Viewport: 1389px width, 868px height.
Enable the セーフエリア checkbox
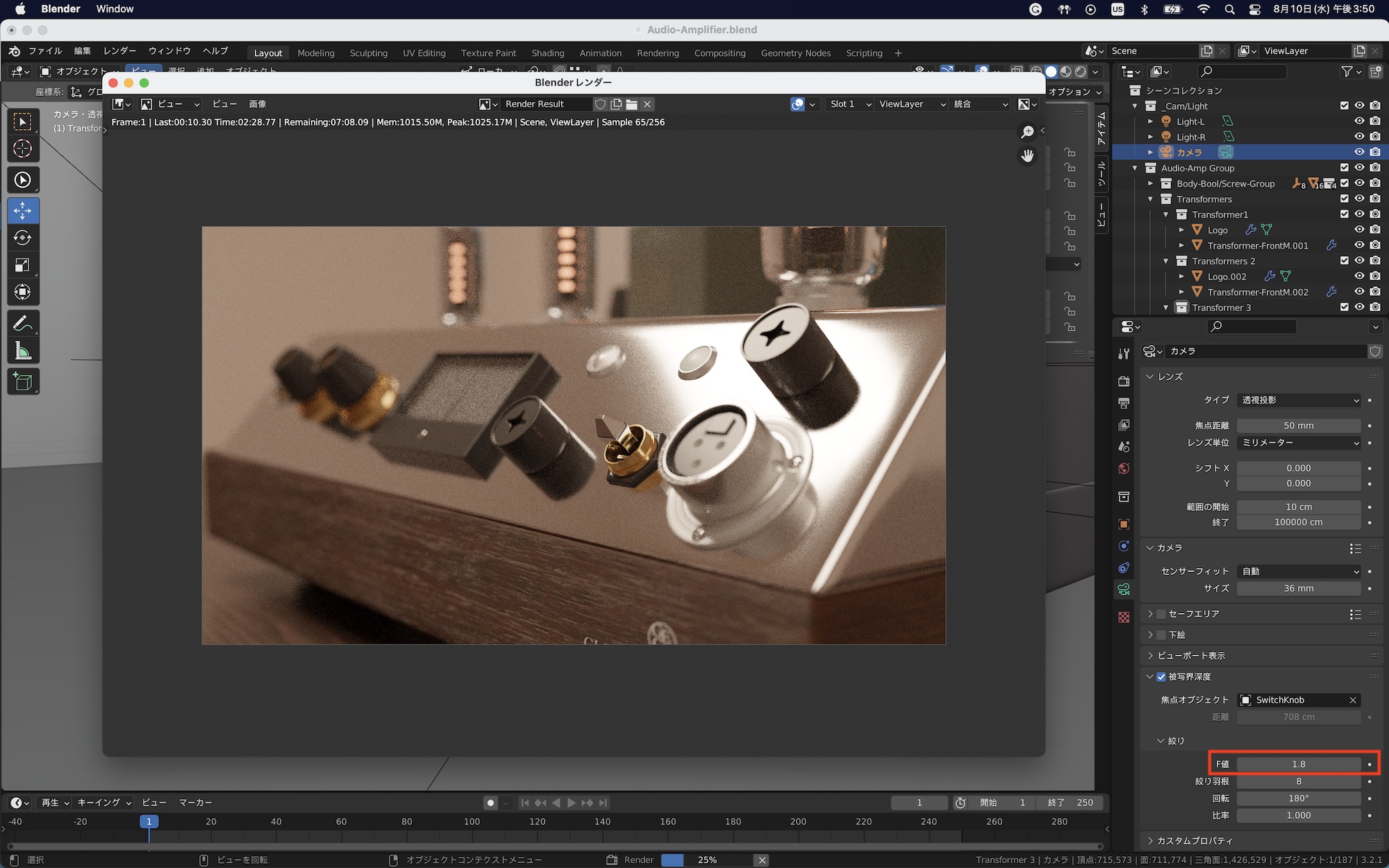1161,614
